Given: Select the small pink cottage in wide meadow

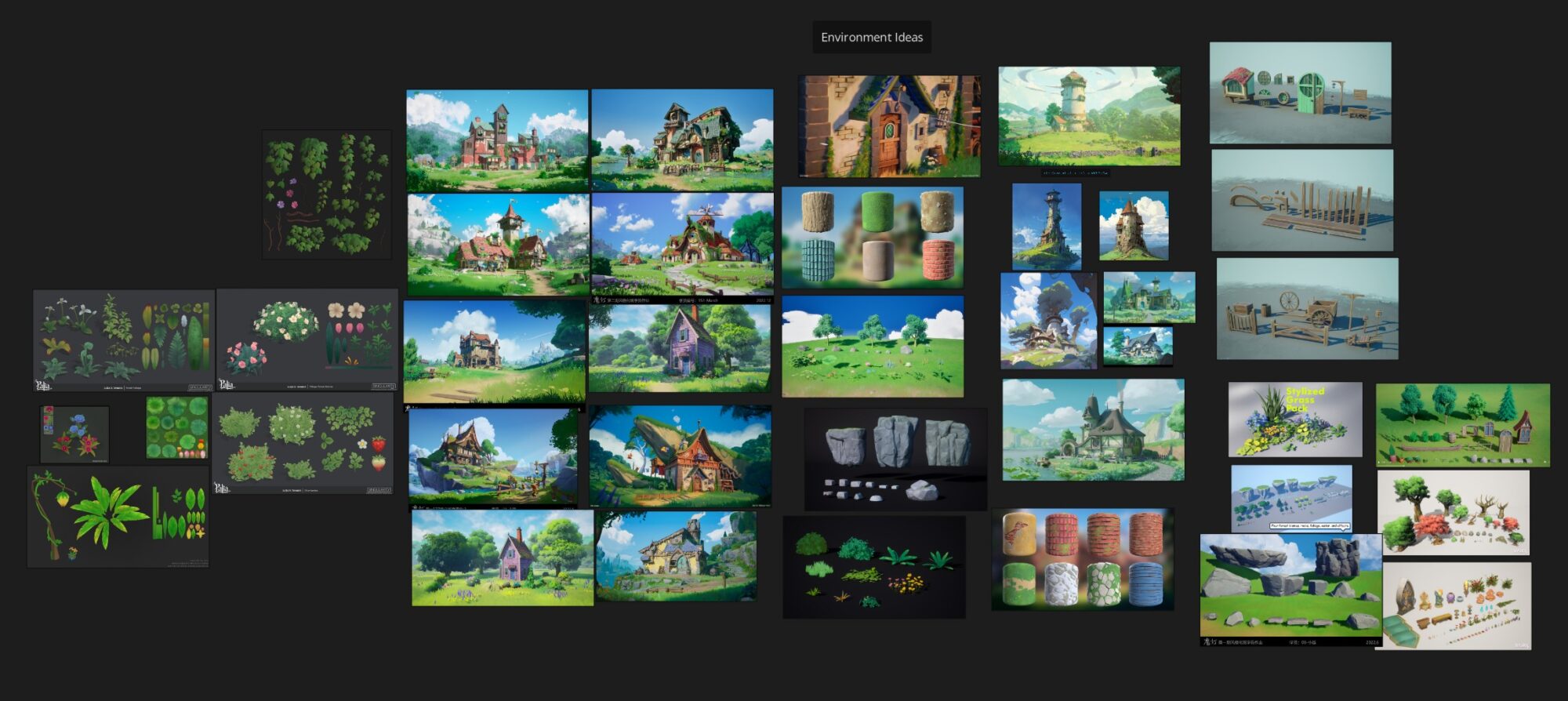Looking at the screenshot, I should pyautogui.click(x=503, y=558).
